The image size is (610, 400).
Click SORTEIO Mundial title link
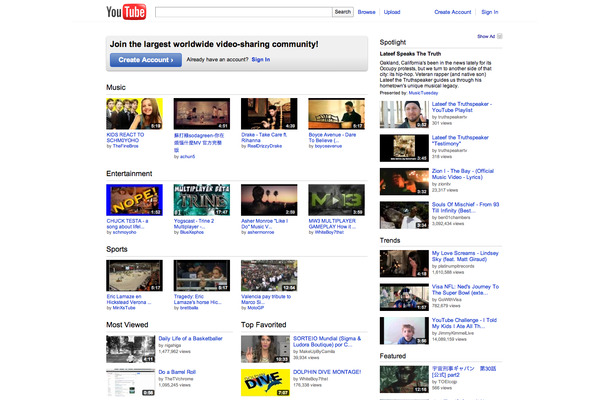pos(327,342)
